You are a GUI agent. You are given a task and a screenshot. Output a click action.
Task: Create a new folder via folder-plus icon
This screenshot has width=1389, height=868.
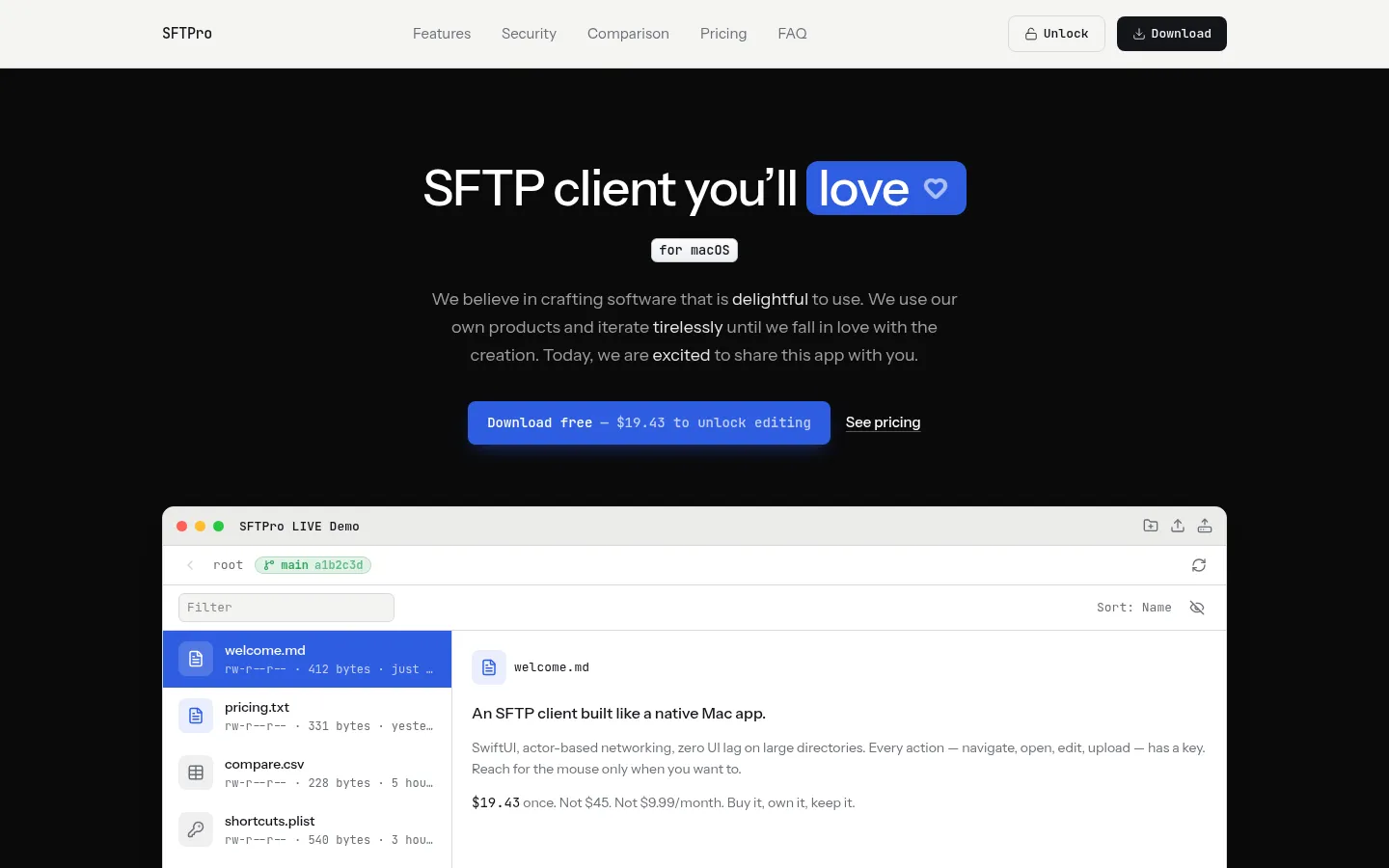pyautogui.click(x=1151, y=526)
